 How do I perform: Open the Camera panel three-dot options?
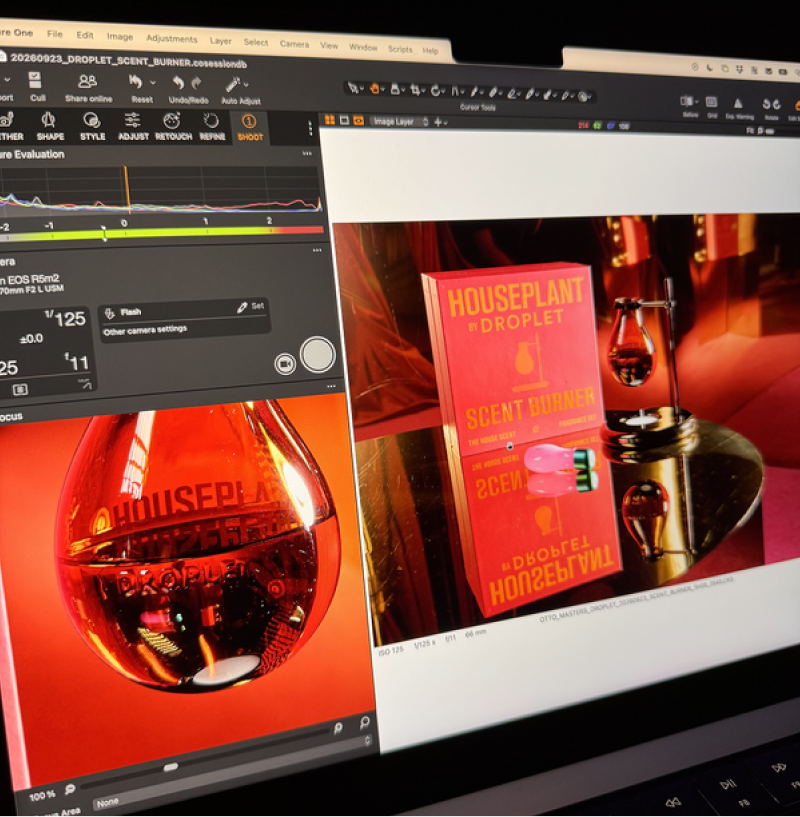tap(317, 251)
